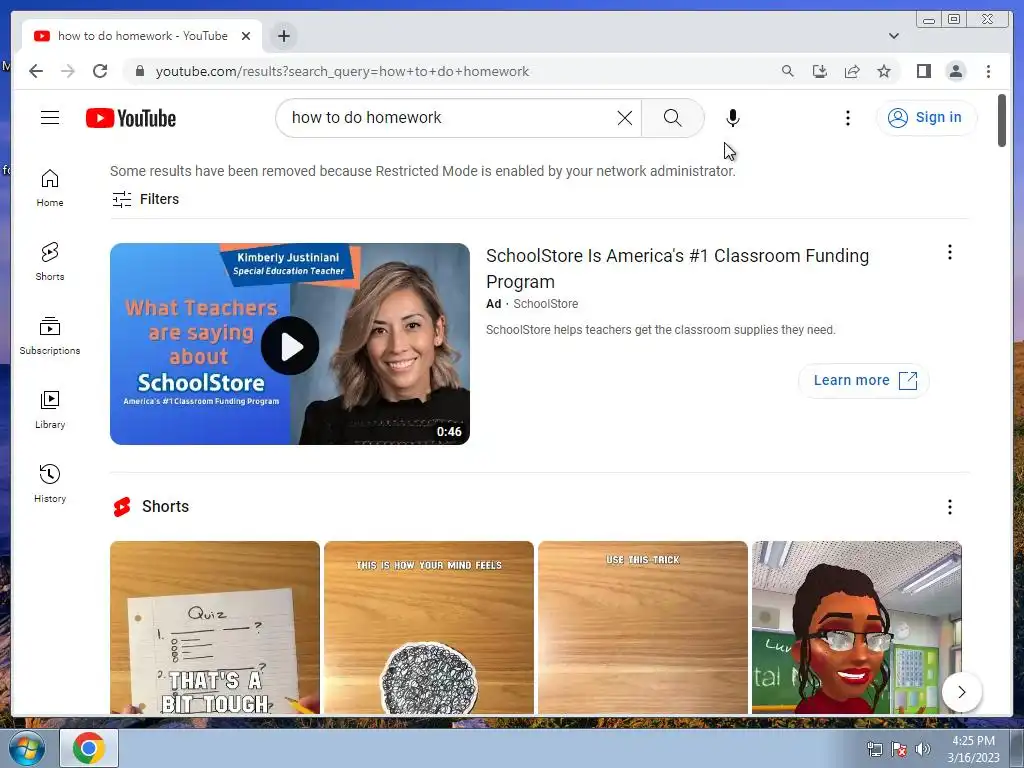Click the Chrome address bar URL
Viewport: 1024px width, 768px height.
[x=342, y=71]
